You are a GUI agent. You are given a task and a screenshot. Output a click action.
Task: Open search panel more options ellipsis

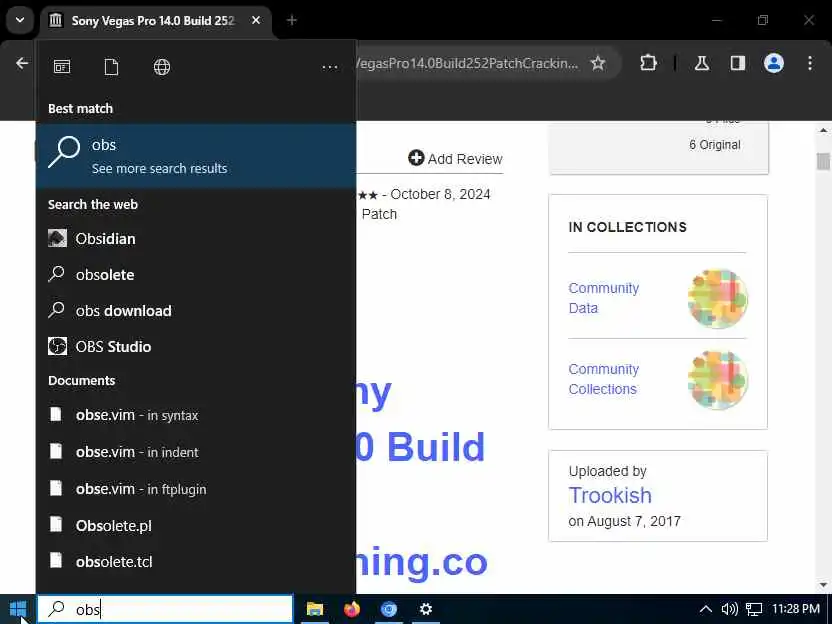(x=330, y=67)
